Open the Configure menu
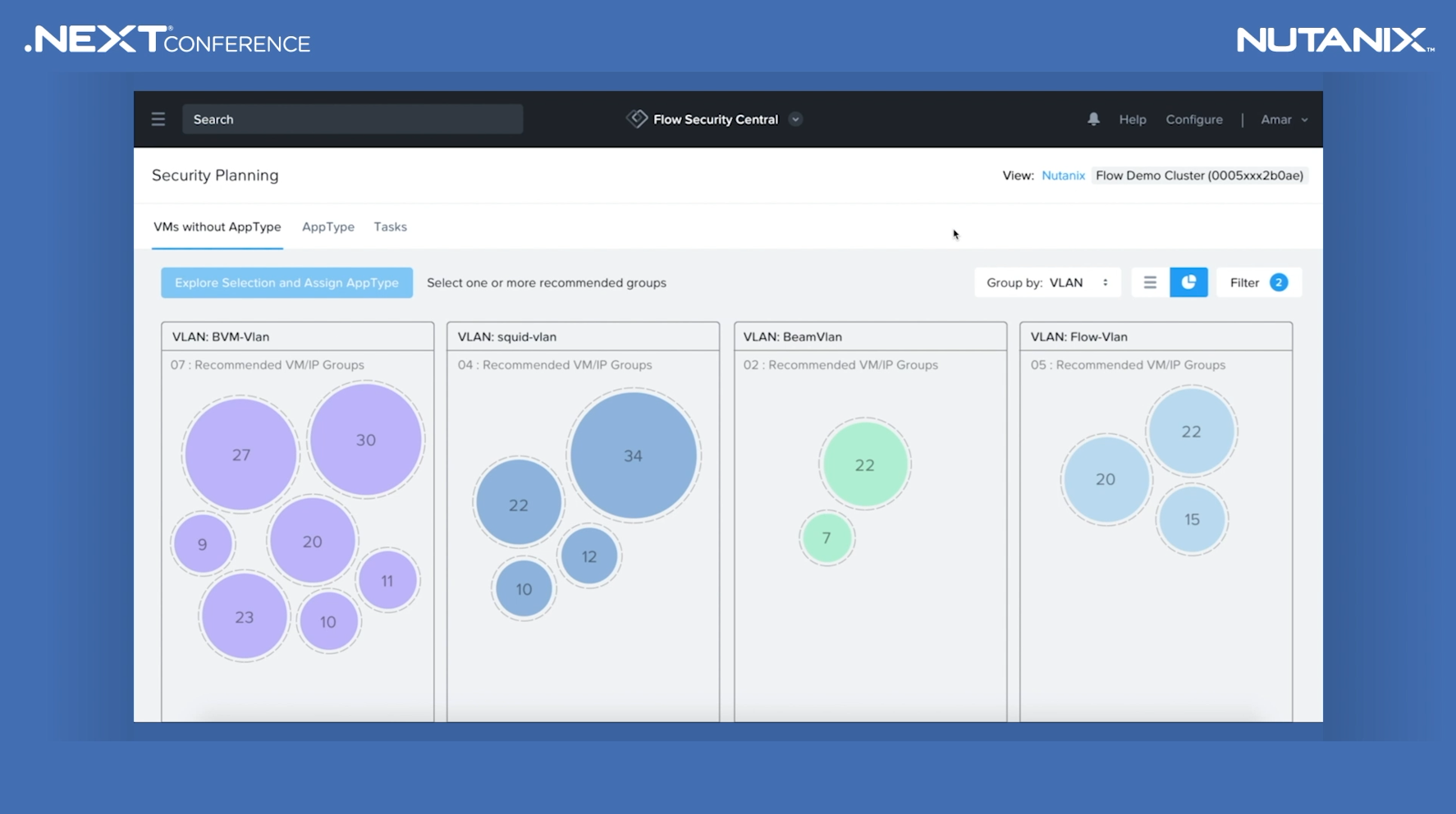 [1193, 120]
